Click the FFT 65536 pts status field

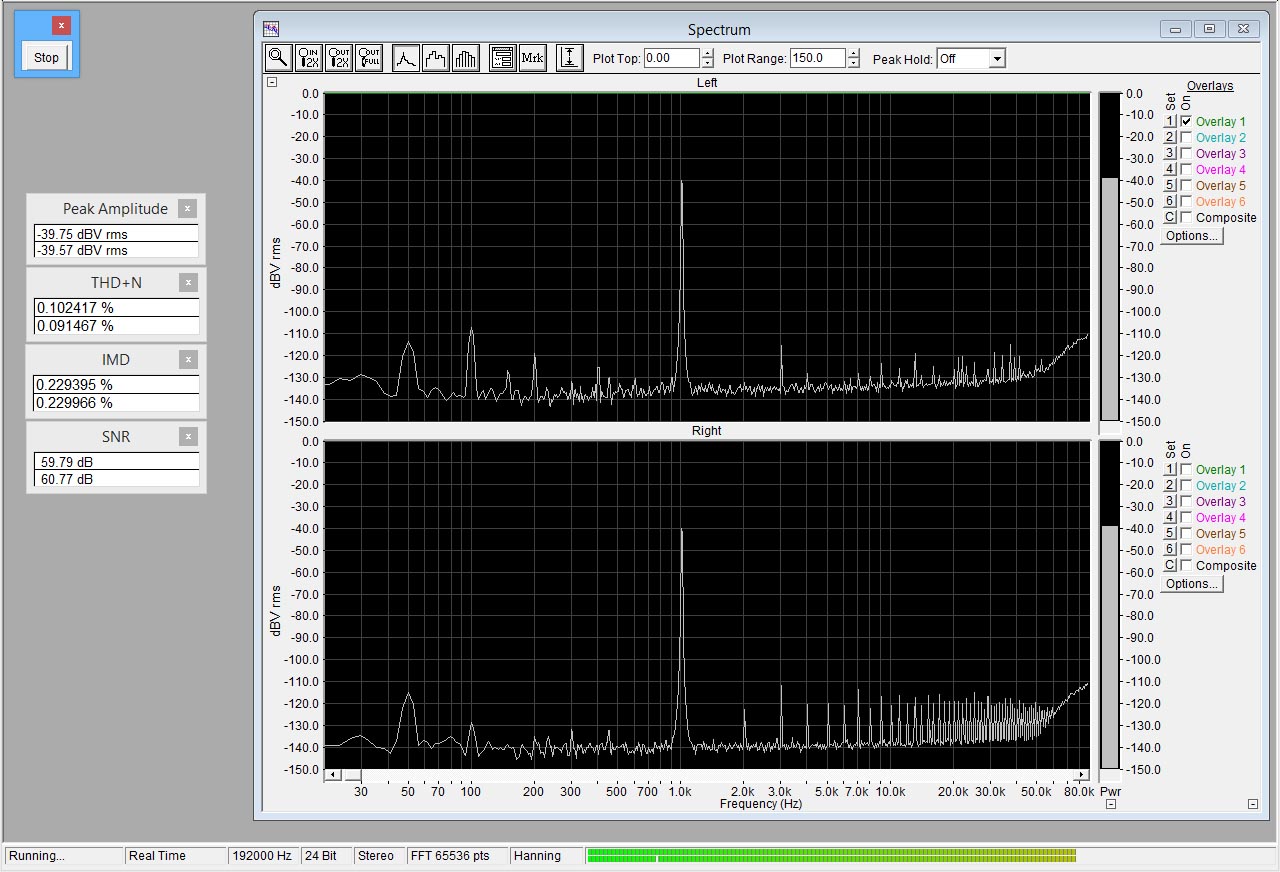[457, 856]
